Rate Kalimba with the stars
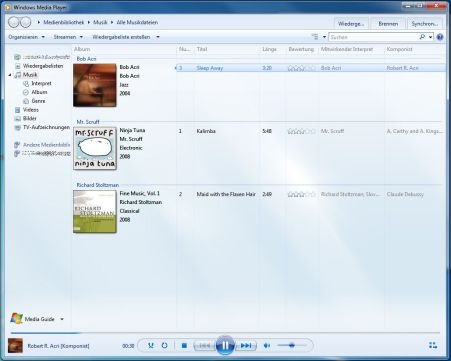This screenshot has height=361, width=451. tap(302, 131)
